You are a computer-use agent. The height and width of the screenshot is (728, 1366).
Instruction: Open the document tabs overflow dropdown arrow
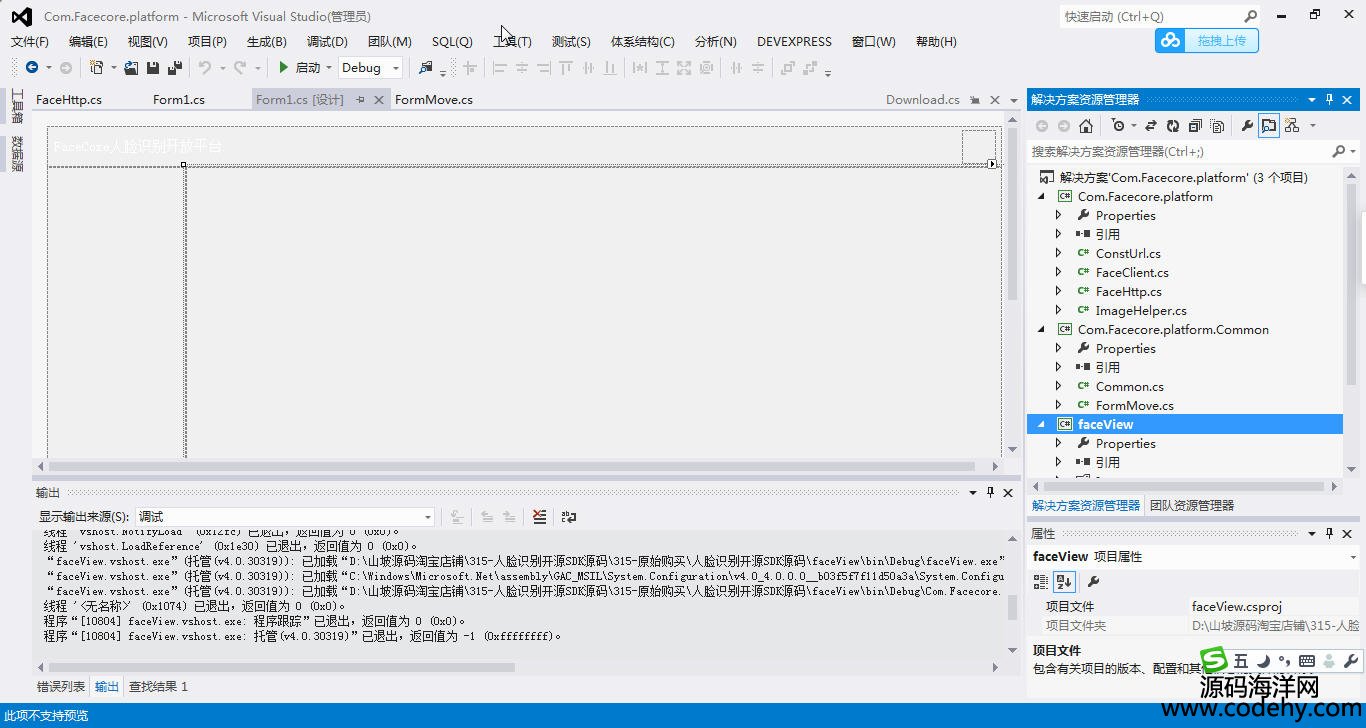coord(1013,100)
